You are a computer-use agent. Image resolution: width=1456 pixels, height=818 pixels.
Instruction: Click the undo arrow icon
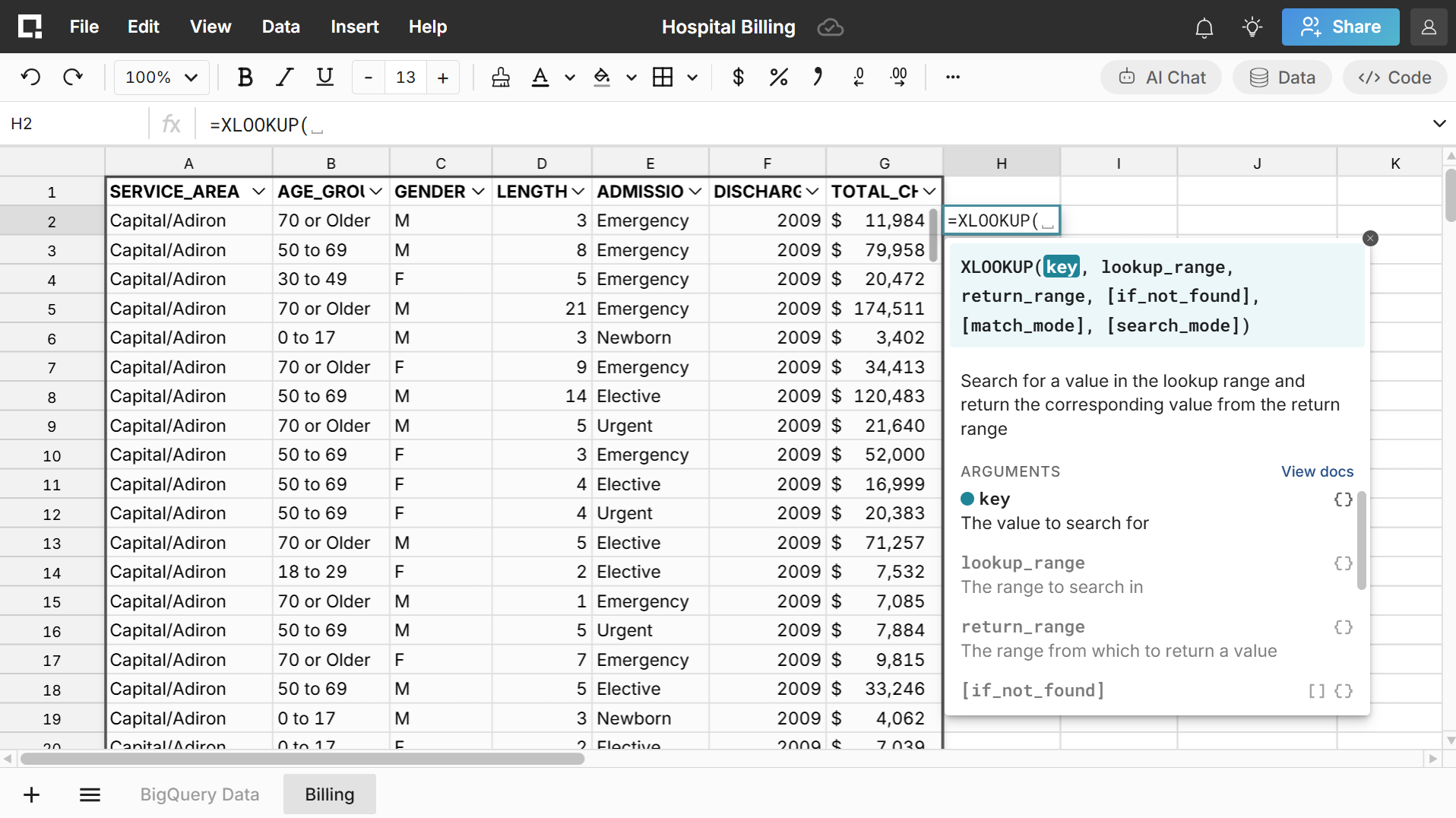coord(30,78)
